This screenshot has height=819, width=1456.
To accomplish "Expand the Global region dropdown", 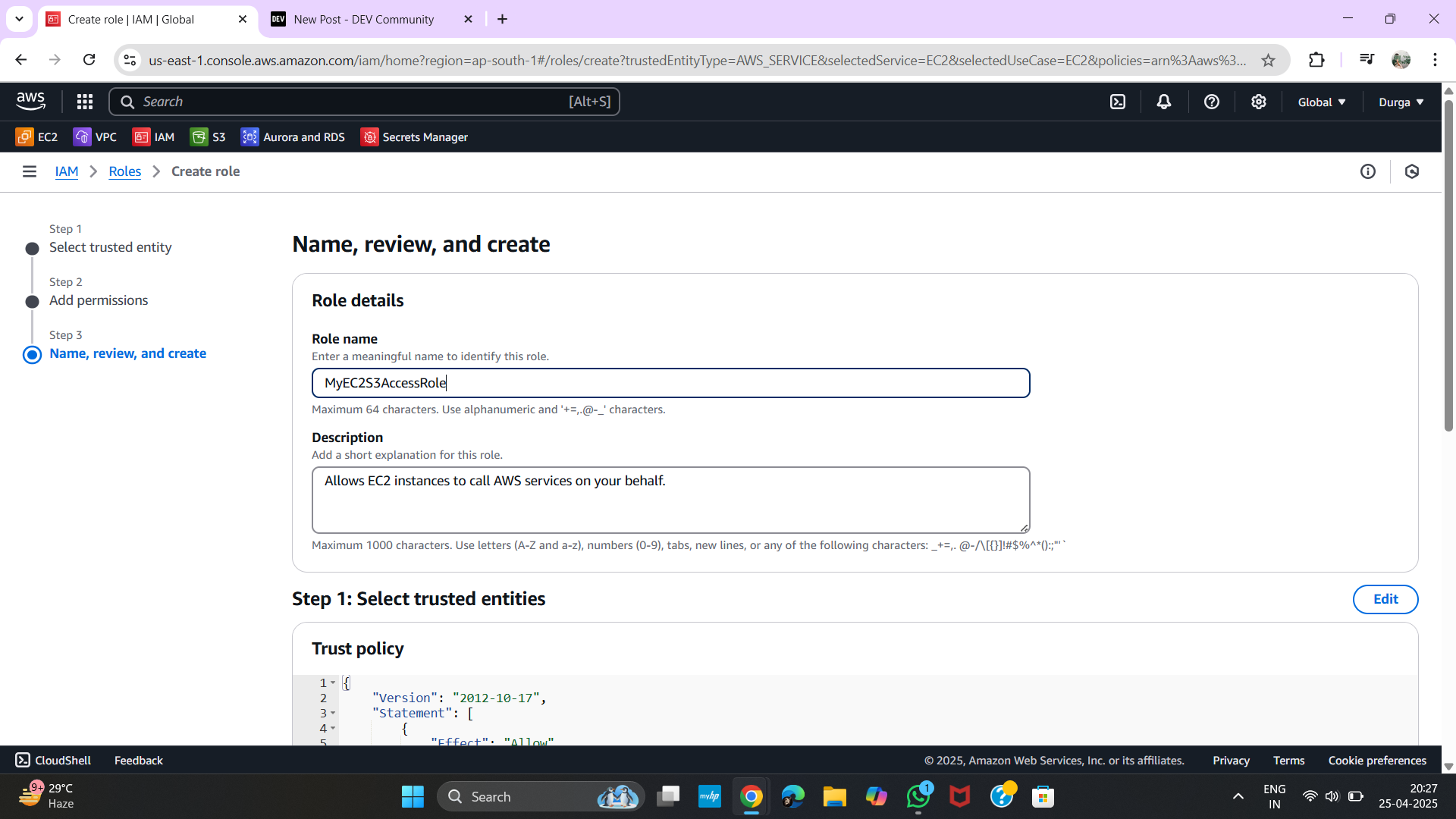I will 1322,102.
